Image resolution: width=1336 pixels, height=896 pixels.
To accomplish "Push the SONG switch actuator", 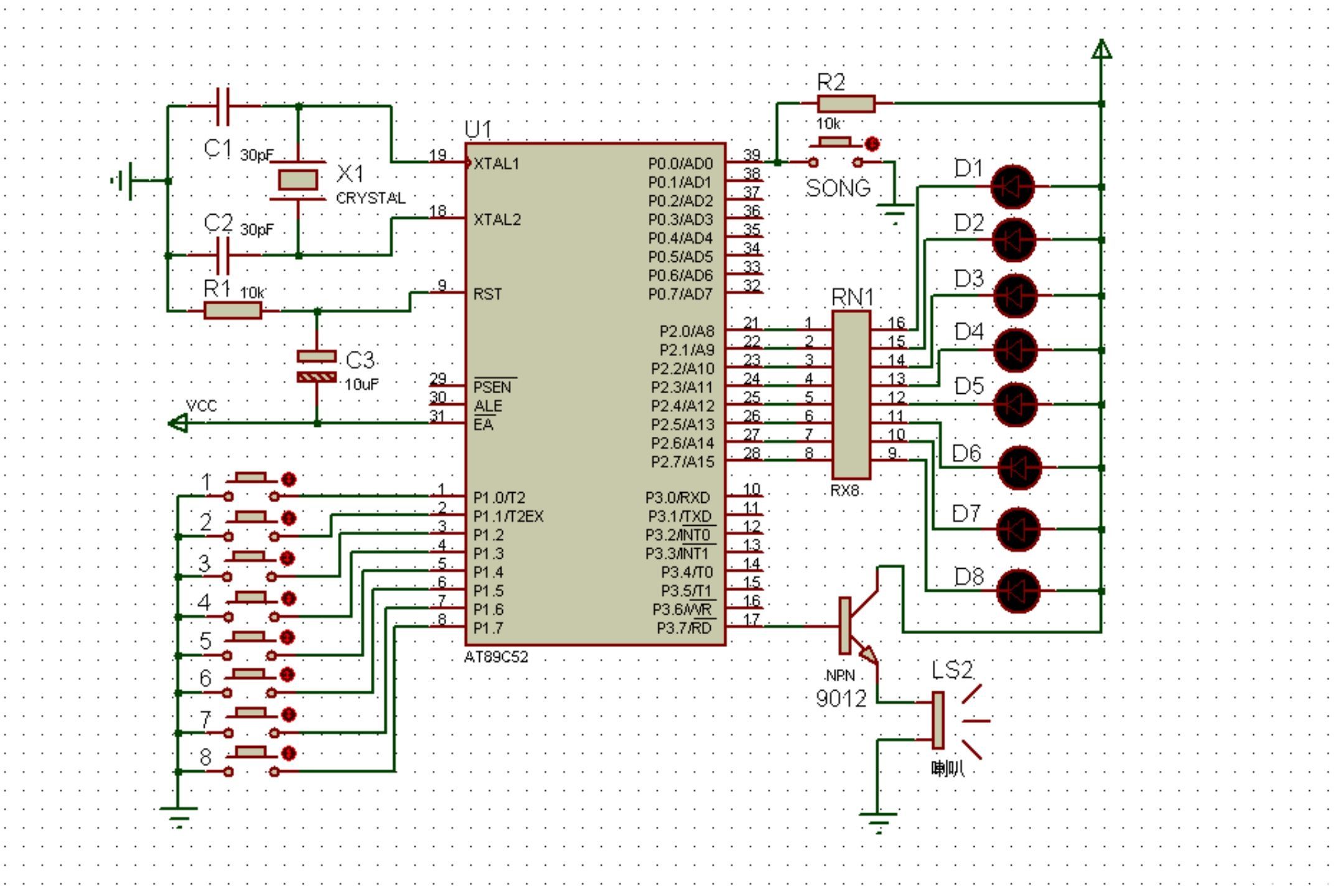I will (x=835, y=143).
